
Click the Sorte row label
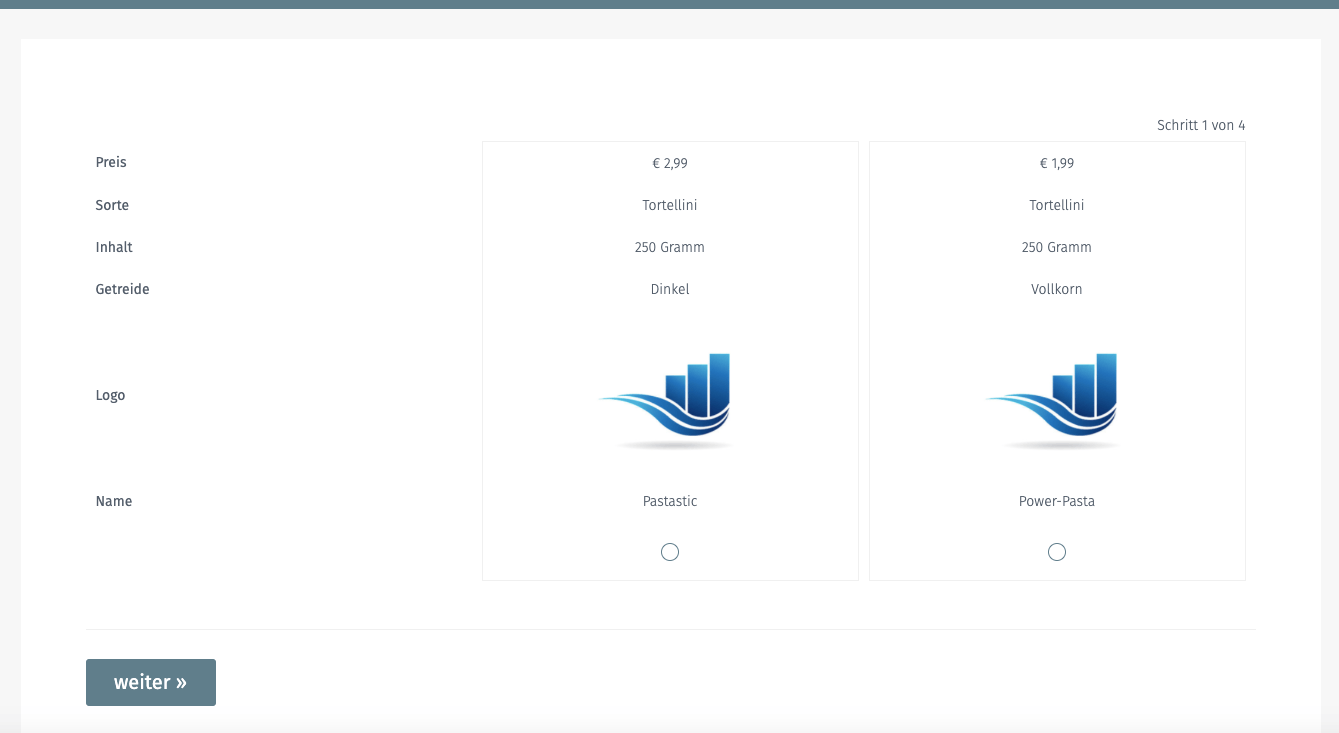[x=112, y=205]
